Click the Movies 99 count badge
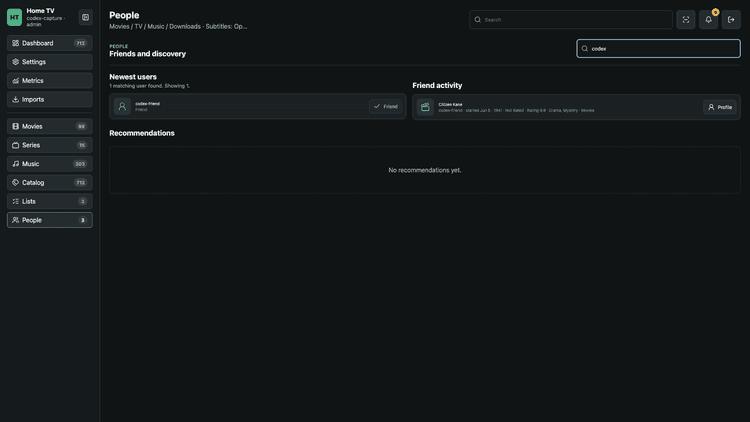Image resolution: width=750 pixels, height=422 pixels. coord(81,126)
